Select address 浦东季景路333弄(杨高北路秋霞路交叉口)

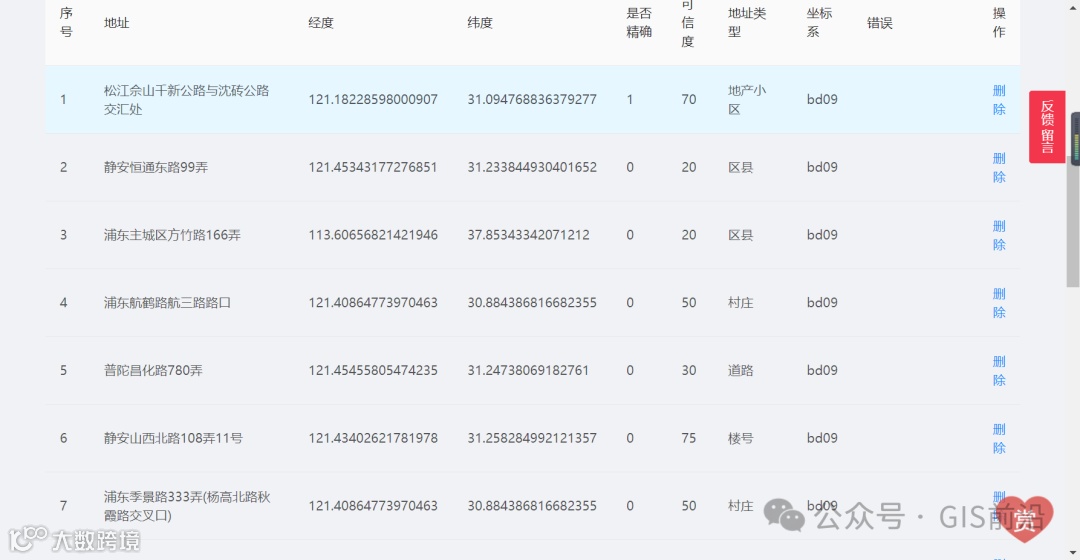click(187, 506)
